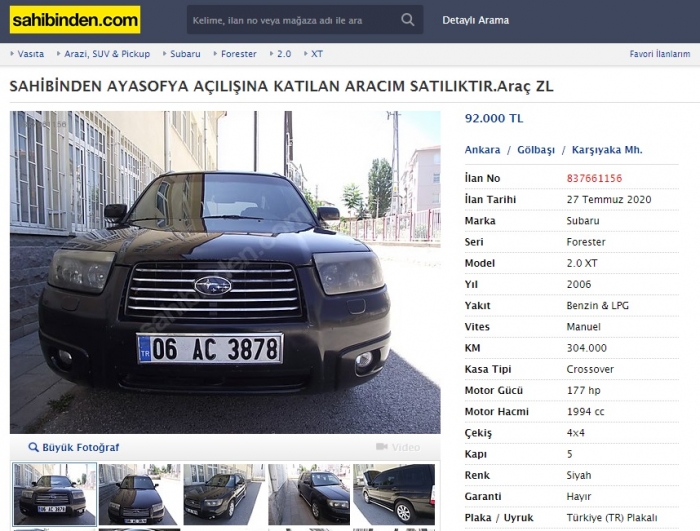700x531 pixels.
Task: Open Favori İlanlarım
Action: coord(660,54)
